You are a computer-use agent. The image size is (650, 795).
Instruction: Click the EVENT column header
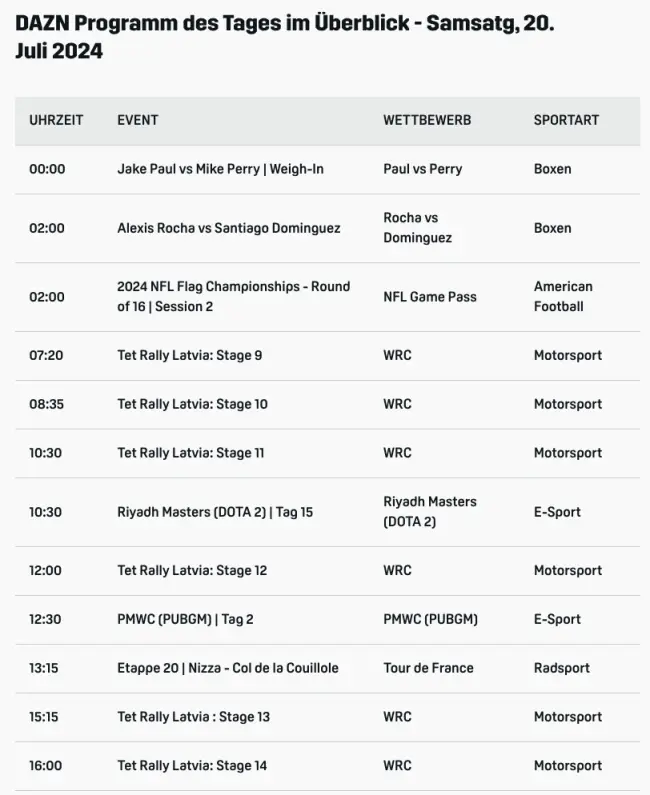[138, 120]
